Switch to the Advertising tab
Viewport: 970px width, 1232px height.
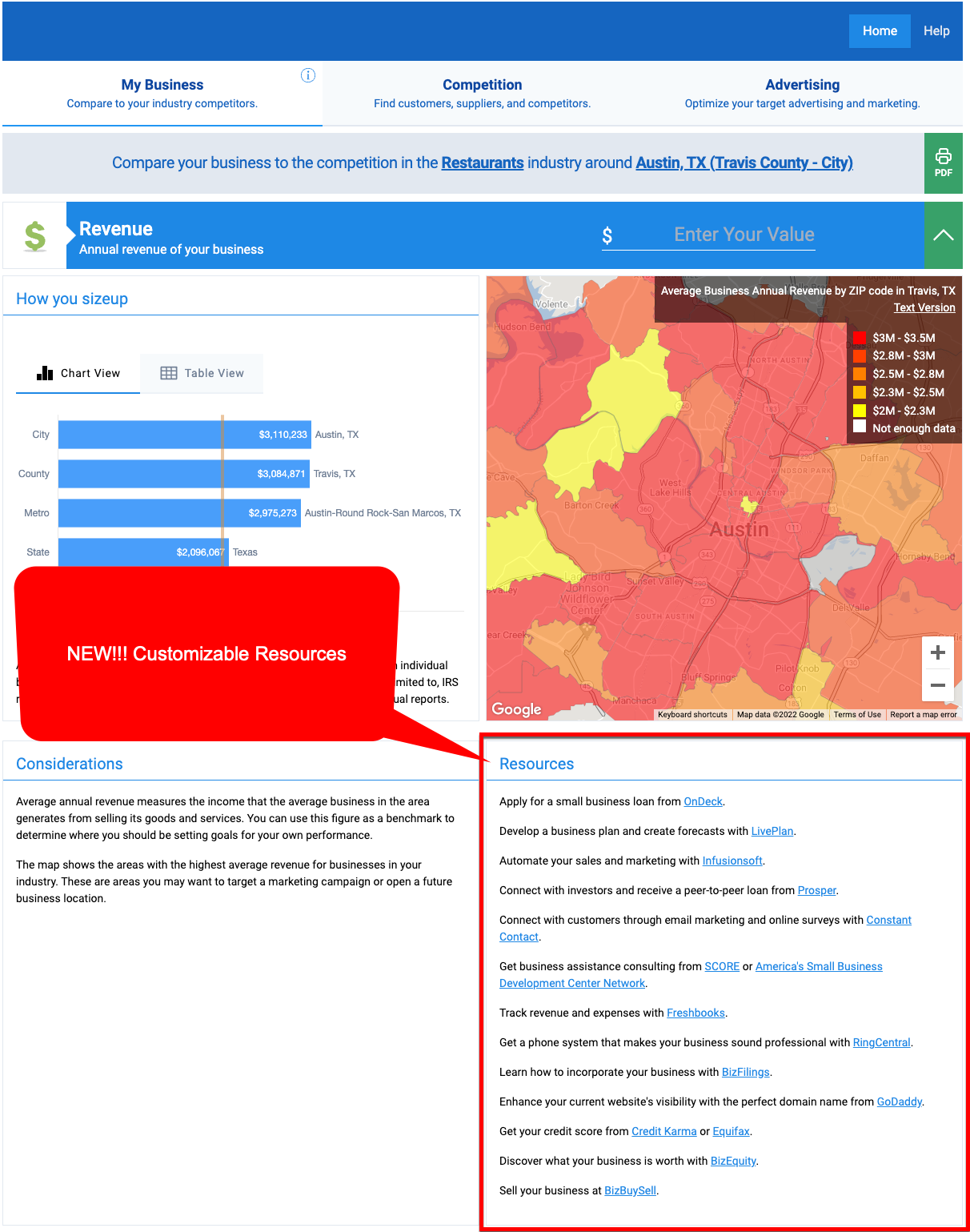coord(803,94)
